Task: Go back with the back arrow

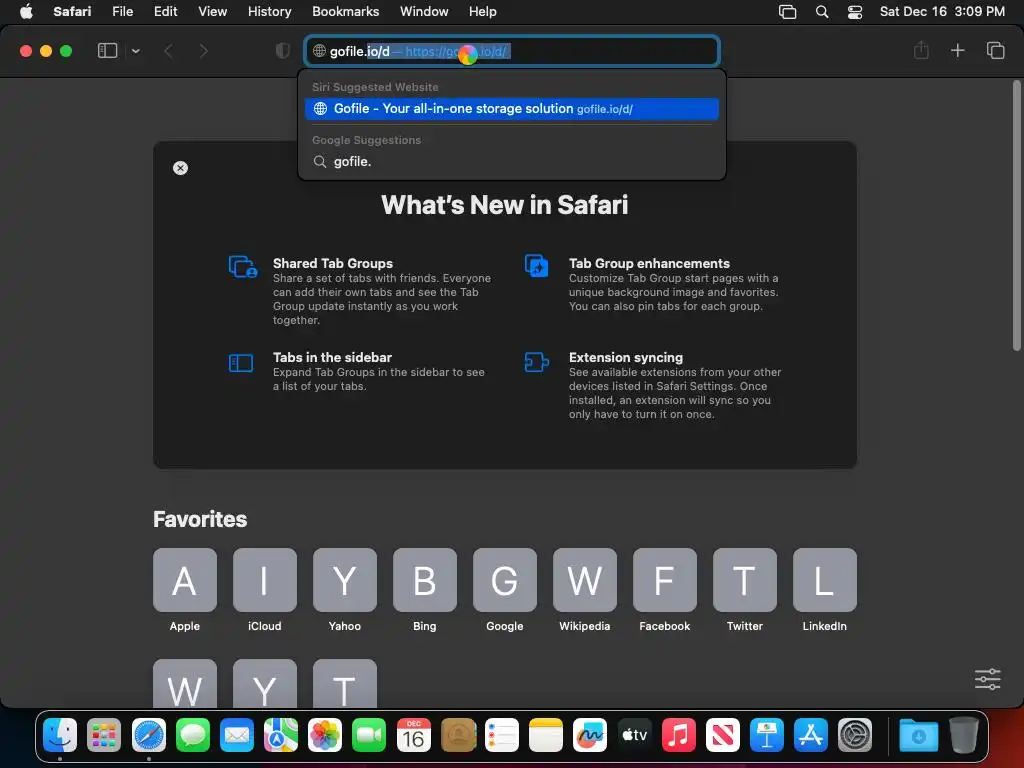Action: click(168, 51)
